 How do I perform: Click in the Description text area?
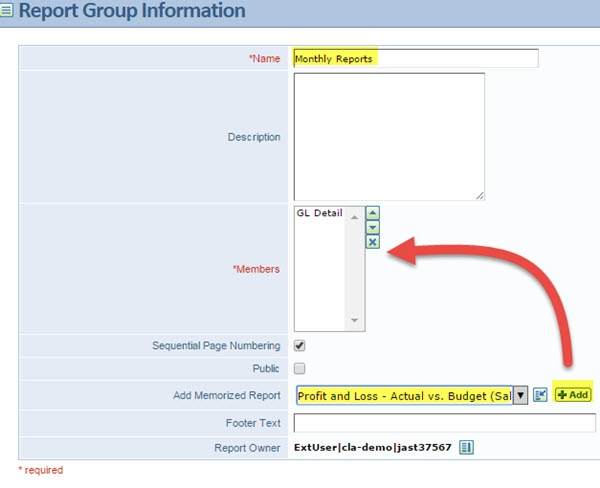pyautogui.click(x=388, y=136)
